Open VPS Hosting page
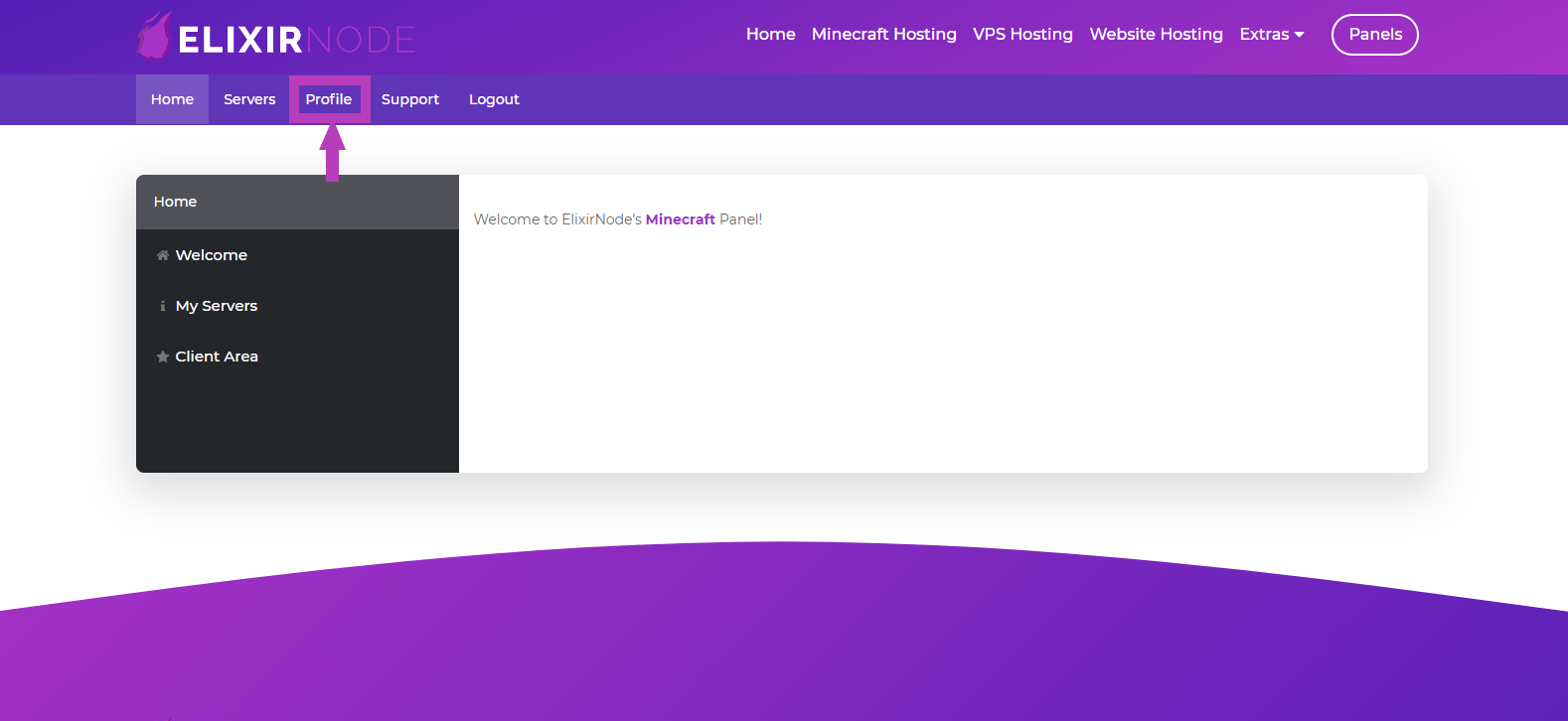 (x=1022, y=34)
